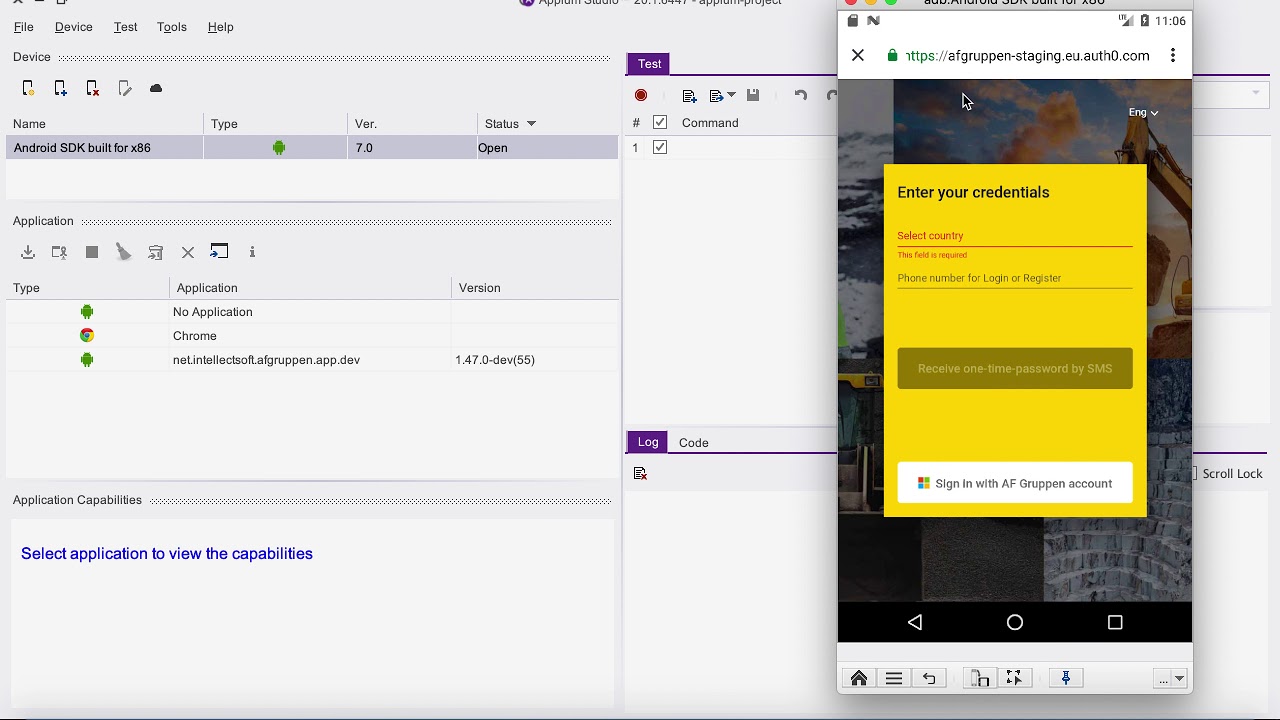Screen dimensions: 1280x720
Task: Click the add command icon in Test toolbar
Action: (689, 96)
